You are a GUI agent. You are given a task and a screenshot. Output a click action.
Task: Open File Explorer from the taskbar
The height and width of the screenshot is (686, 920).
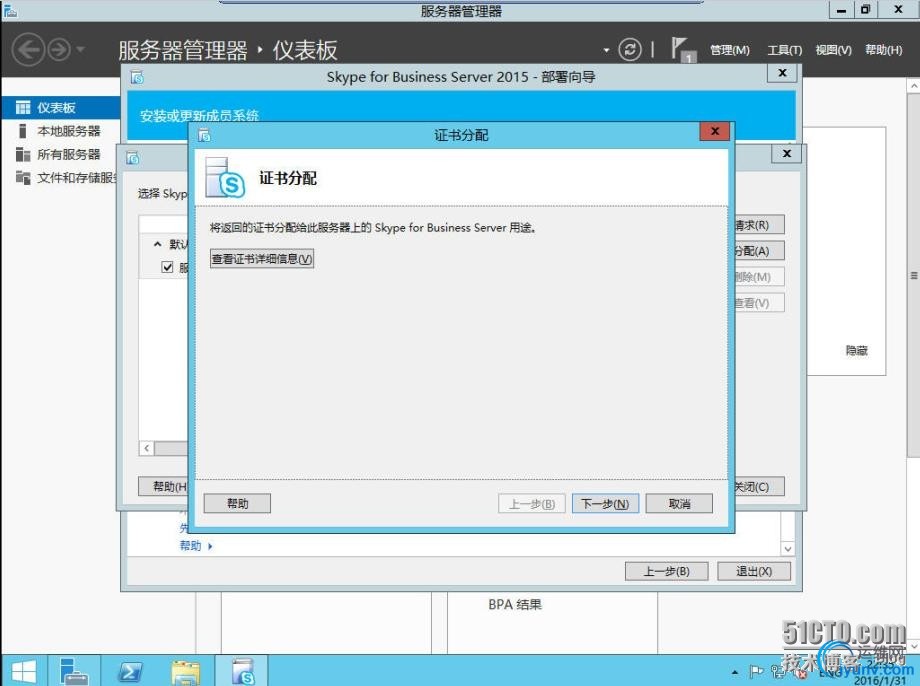pyautogui.click(x=186, y=671)
